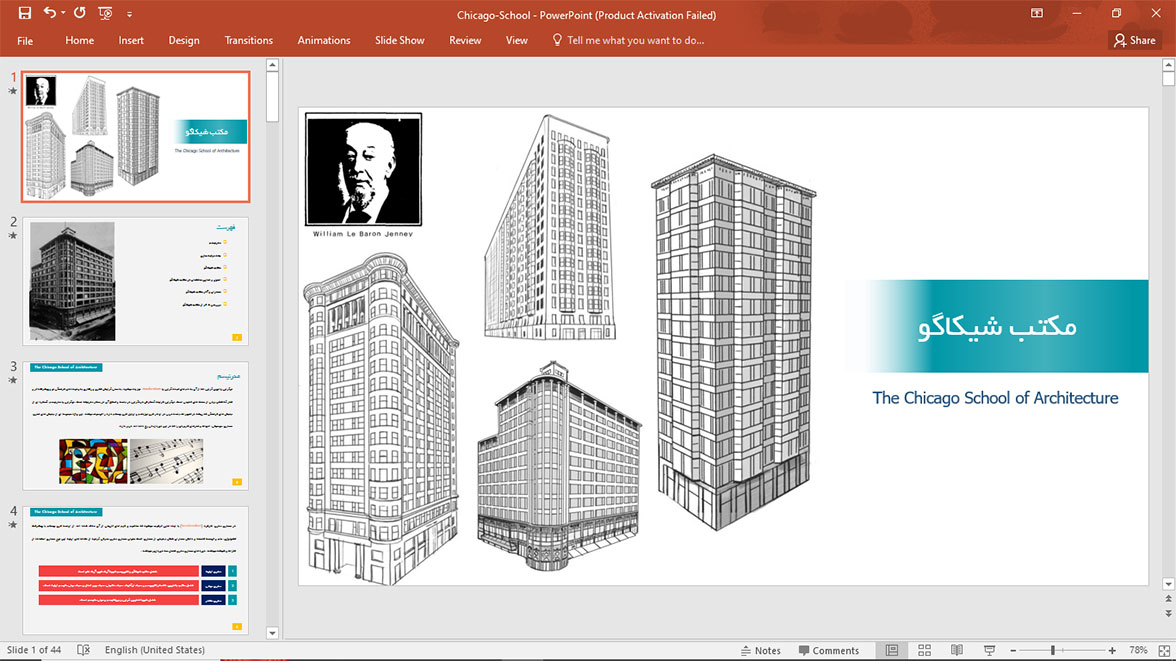Start Slide Show from status bar icon

tap(989, 650)
